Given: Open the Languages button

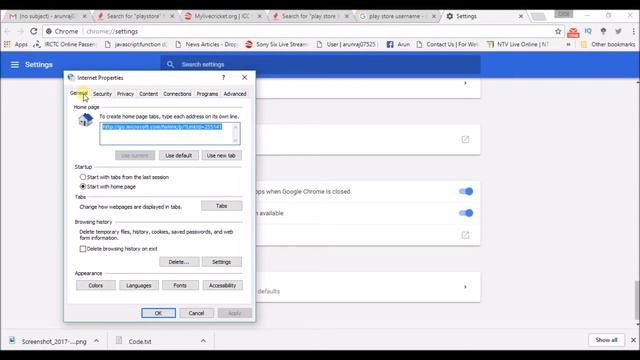Looking at the screenshot, I should click(139, 285).
